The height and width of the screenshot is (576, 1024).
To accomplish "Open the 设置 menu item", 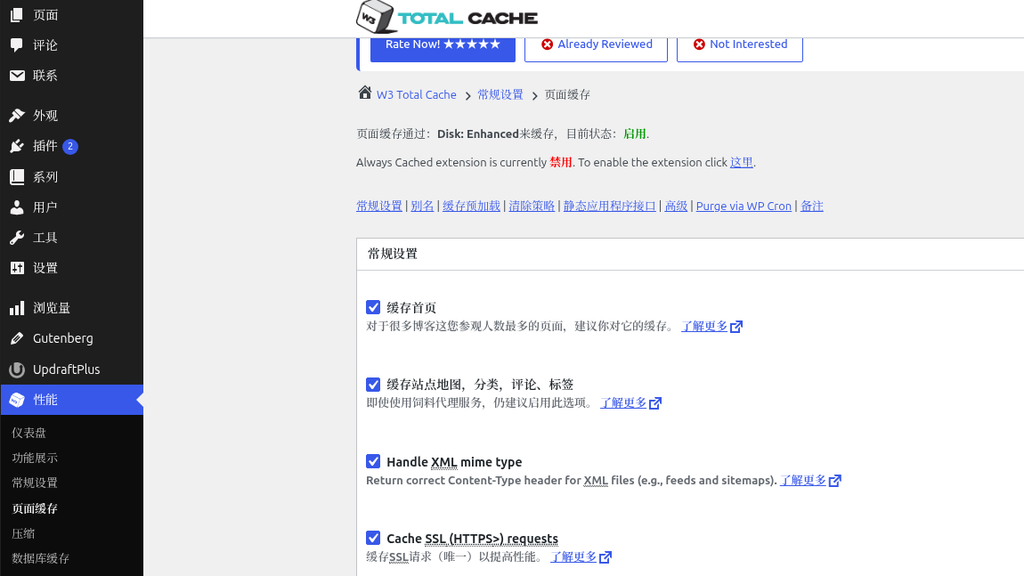I will 71,268.
